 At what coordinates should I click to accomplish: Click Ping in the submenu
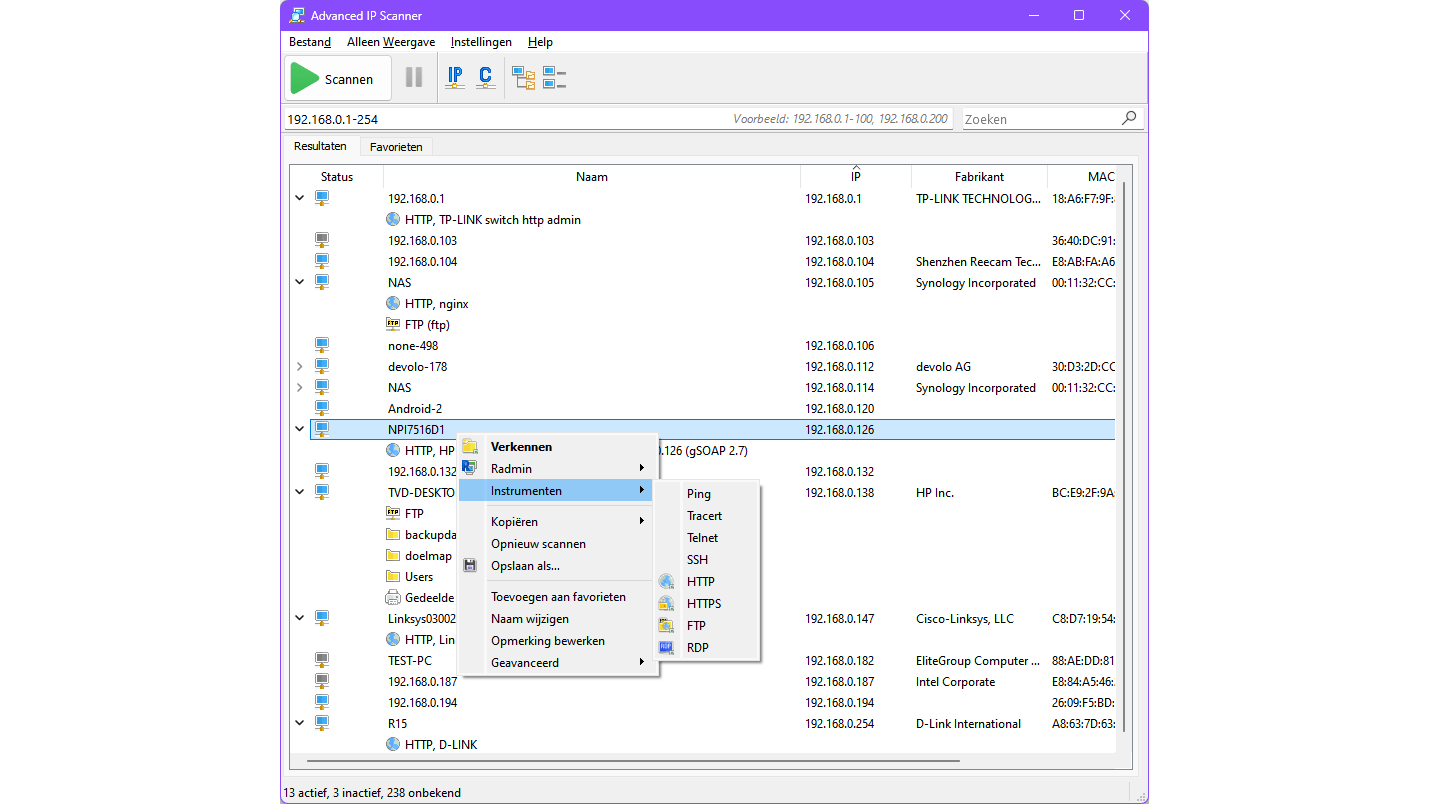[x=698, y=494]
